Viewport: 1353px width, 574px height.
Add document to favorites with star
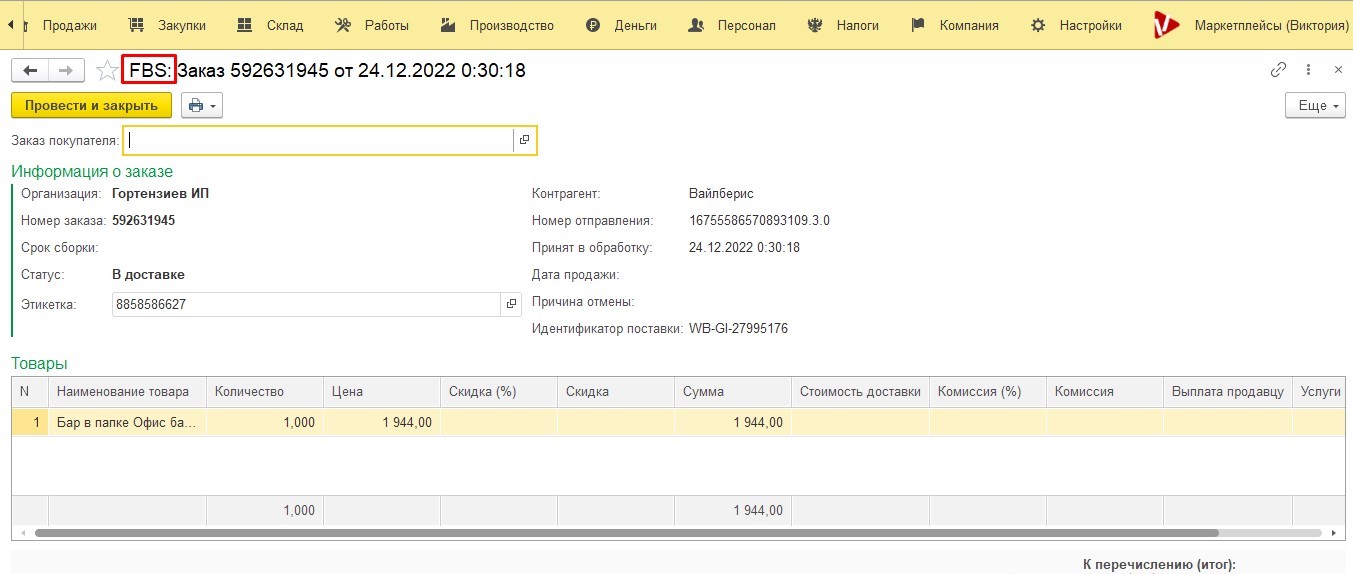106,70
